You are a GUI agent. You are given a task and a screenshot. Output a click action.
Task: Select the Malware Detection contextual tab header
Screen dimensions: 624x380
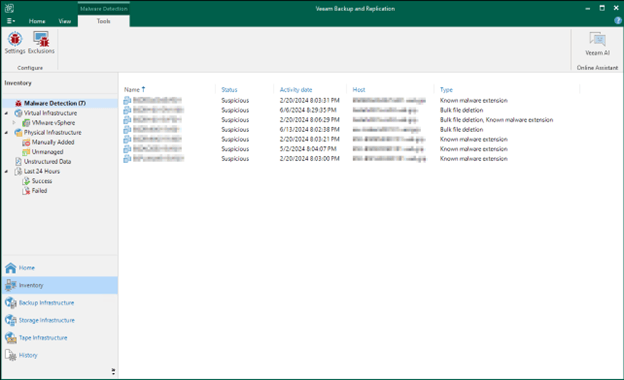tap(103, 8)
